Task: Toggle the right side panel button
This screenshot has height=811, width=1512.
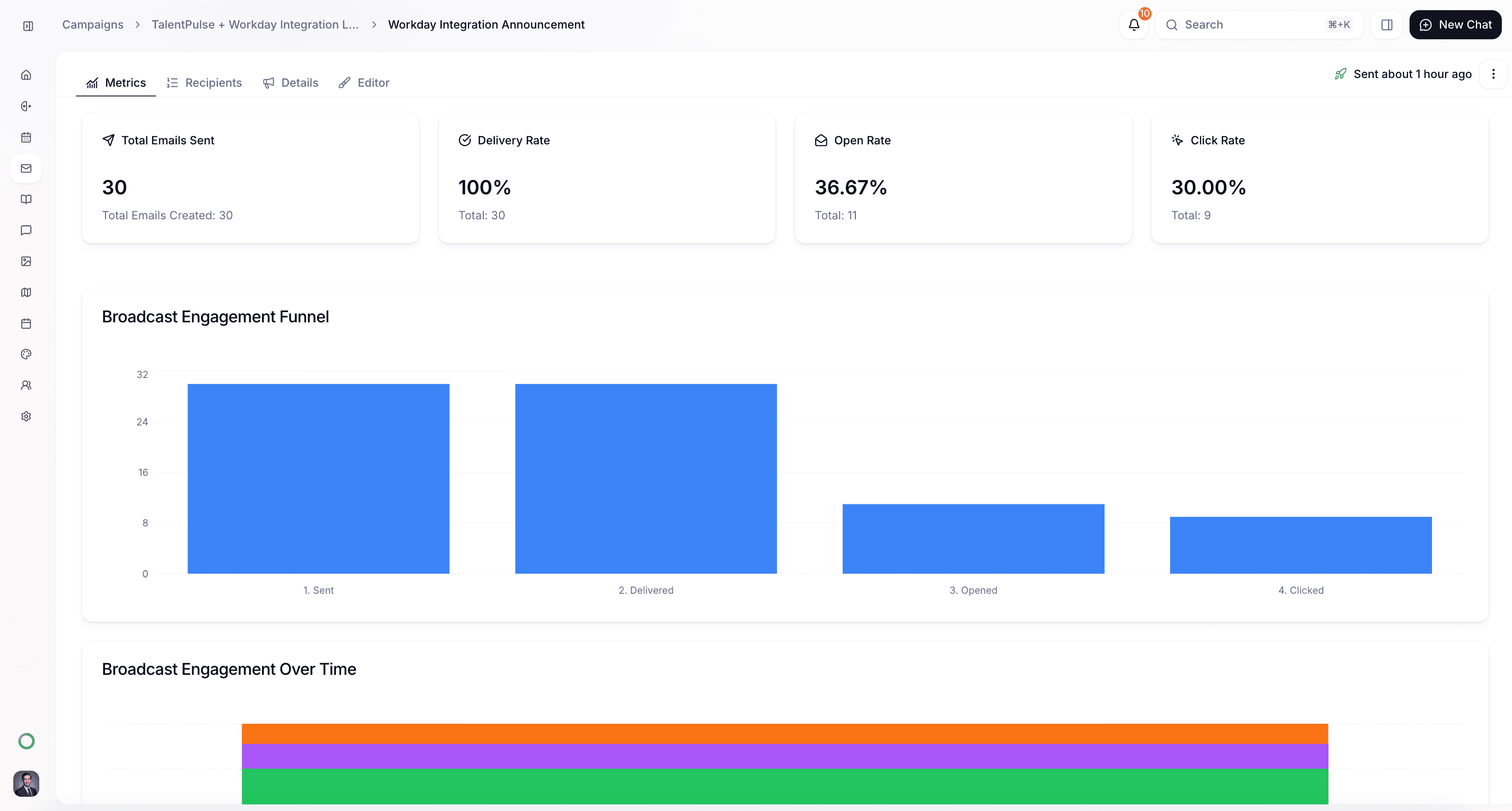Action: (1387, 24)
